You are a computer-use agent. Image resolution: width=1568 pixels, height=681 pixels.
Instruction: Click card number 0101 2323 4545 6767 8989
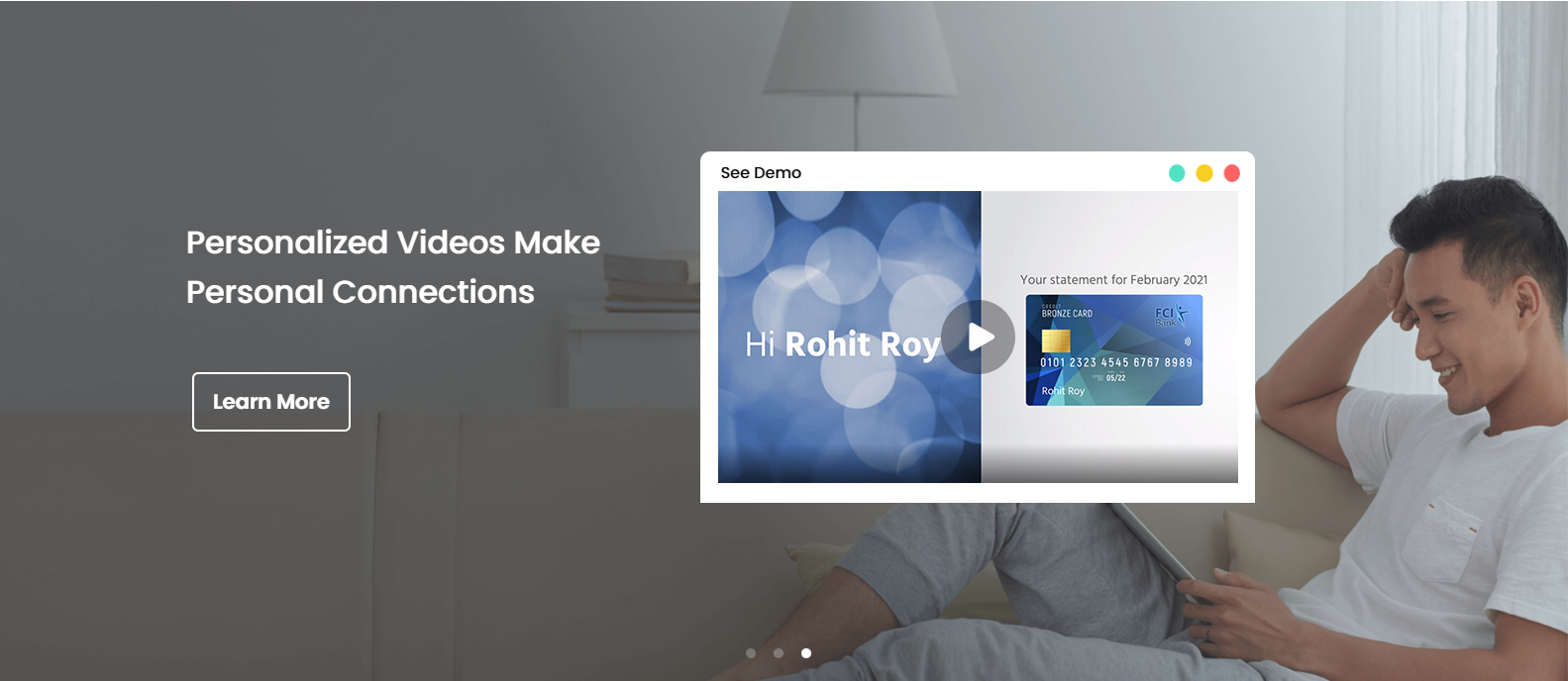coord(1116,363)
